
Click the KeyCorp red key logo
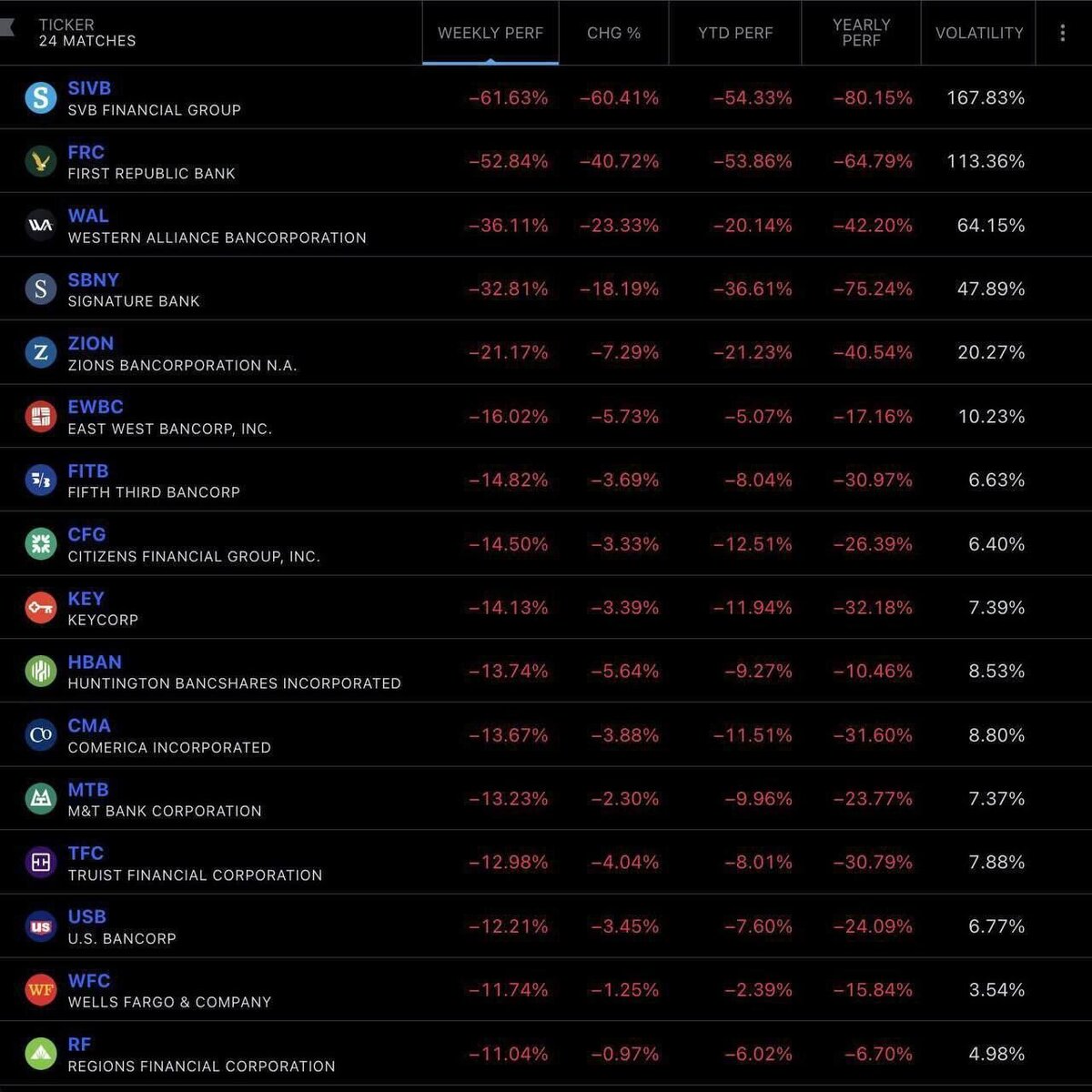point(40,607)
